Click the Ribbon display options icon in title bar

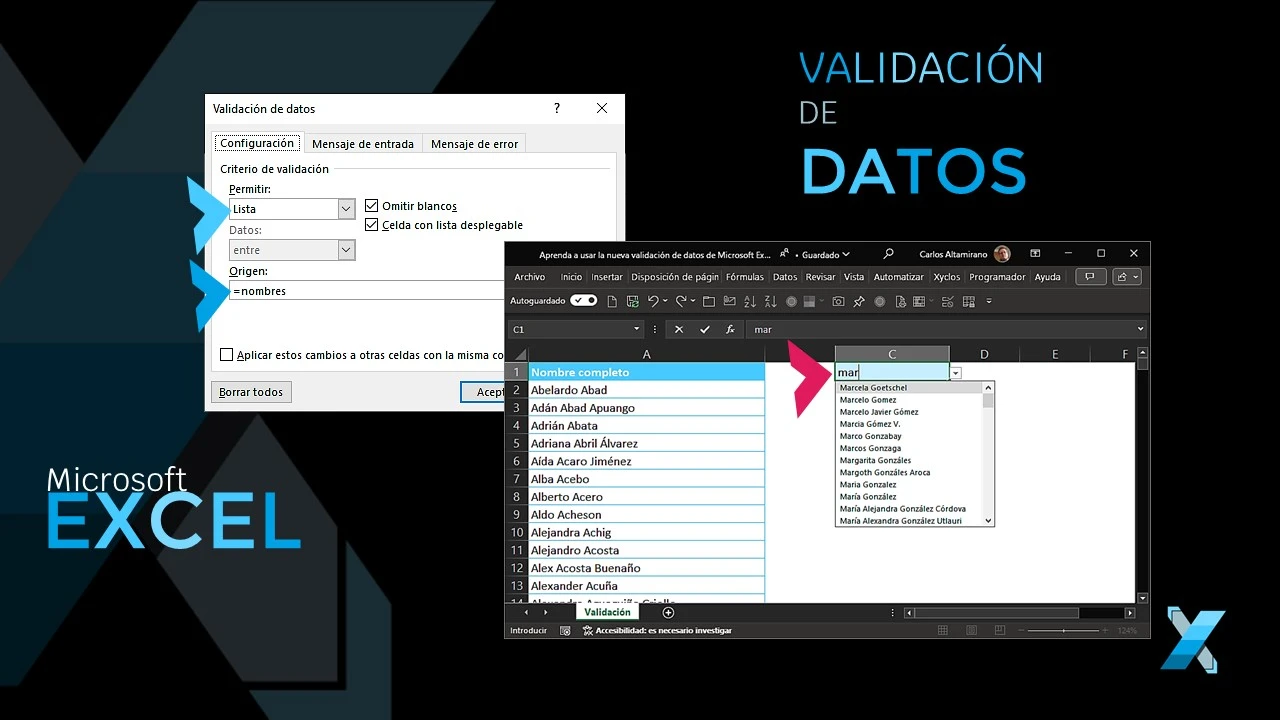click(1035, 254)
